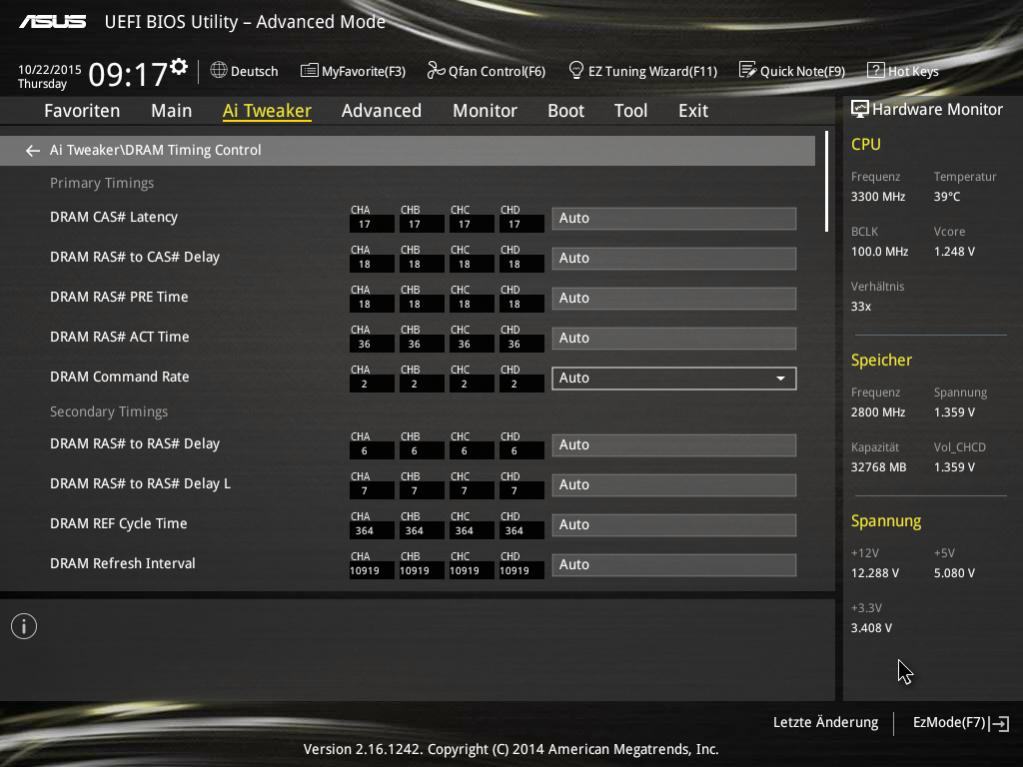Click the globe language icon
The width and height of the screenshot is (1023, 767).
[x=219, y=70]
